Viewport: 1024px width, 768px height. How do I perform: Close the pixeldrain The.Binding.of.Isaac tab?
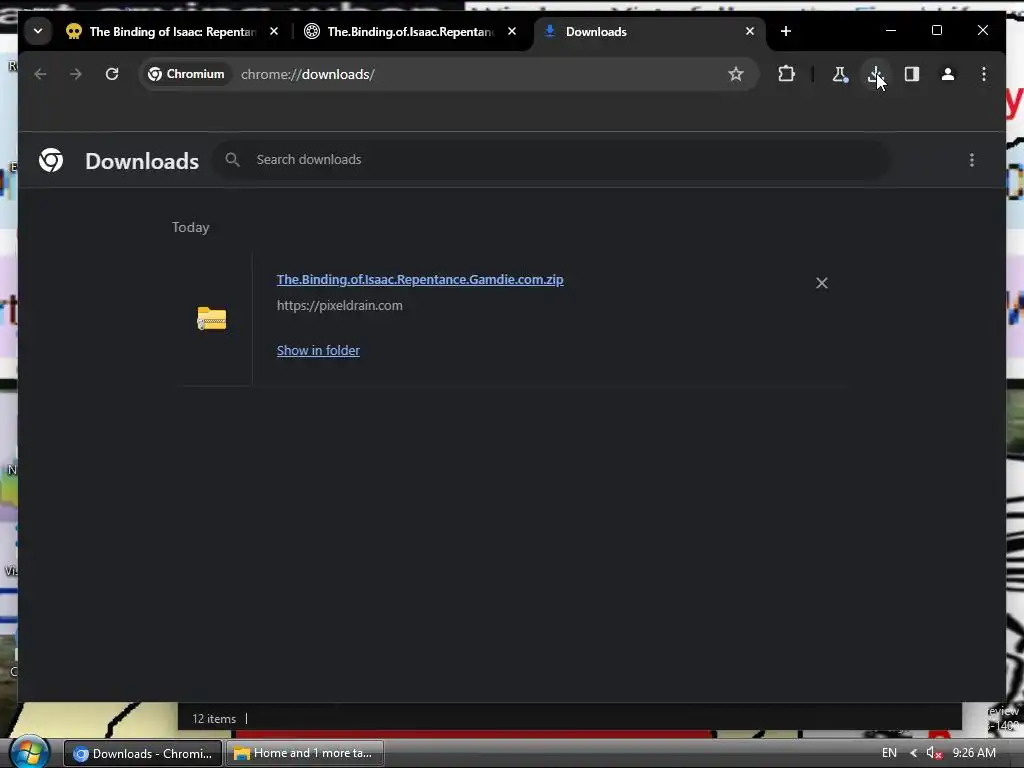[512, 31]
